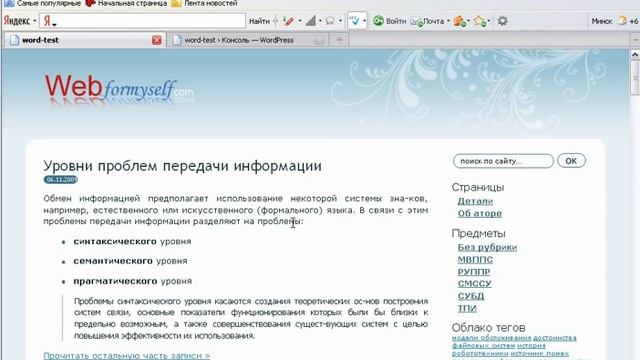
Task: Click the прагматического уровня list item
Action: point(133,281)
